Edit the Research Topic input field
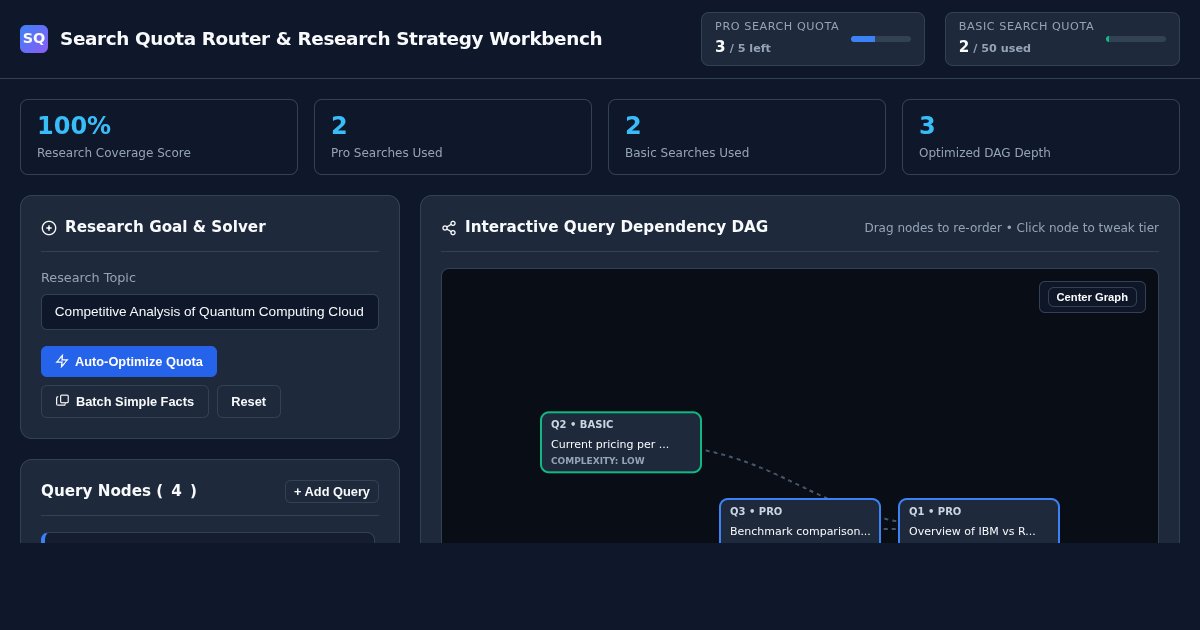1200x630 pixels. click(210, 312)
